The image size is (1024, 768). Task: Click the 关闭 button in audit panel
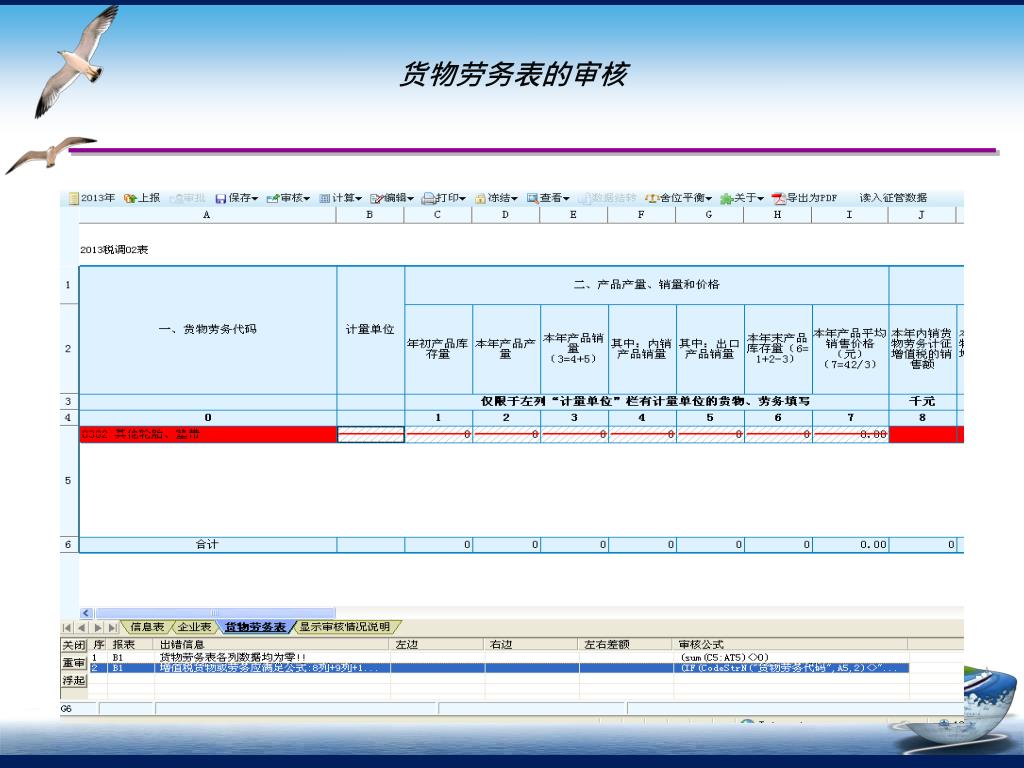[74, 645]
